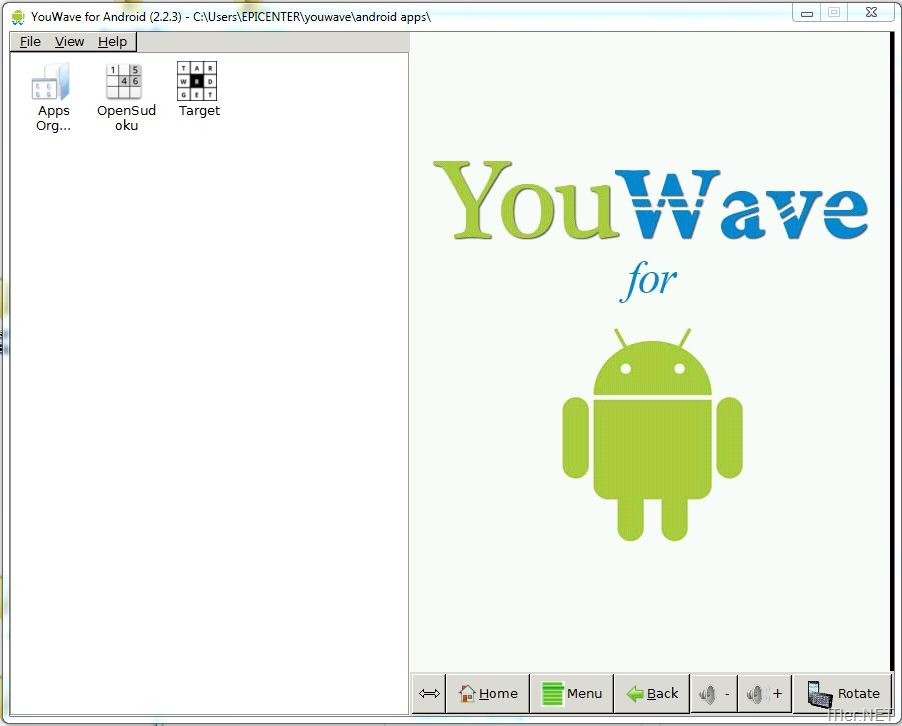Click the YouWave splash screen logo
The width and height of the screenshot is (902, 726).
650,201
